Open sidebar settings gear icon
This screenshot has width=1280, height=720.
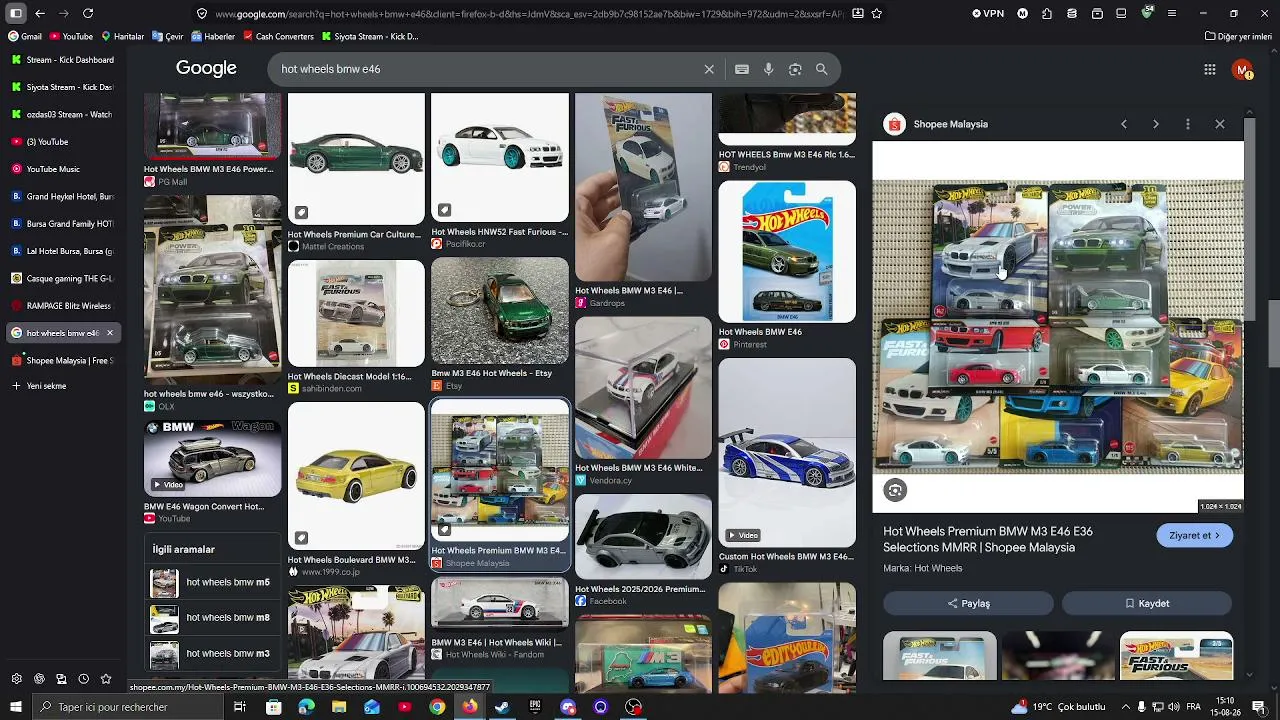pyautogui.click(x=16, y=679)
